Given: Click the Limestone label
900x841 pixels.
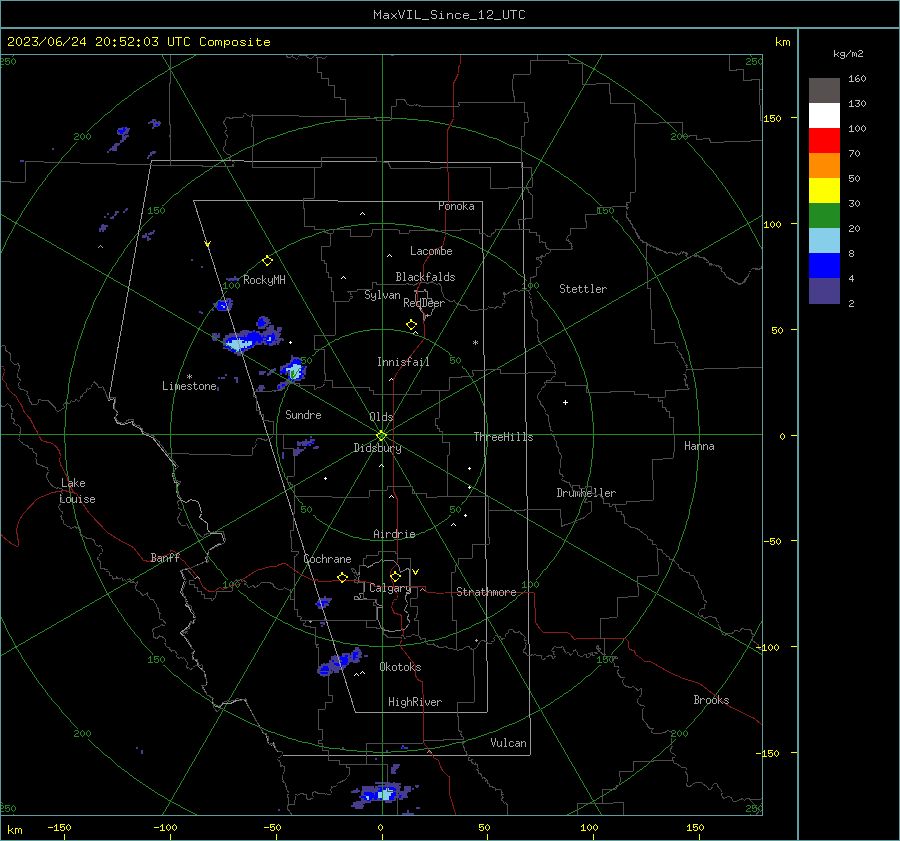Looking at the screenshot, I should click(x=189, y=386).
